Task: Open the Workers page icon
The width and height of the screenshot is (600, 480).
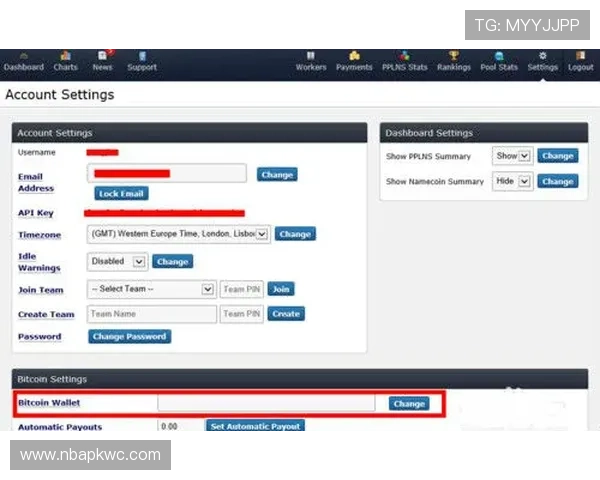Action: 311,61
